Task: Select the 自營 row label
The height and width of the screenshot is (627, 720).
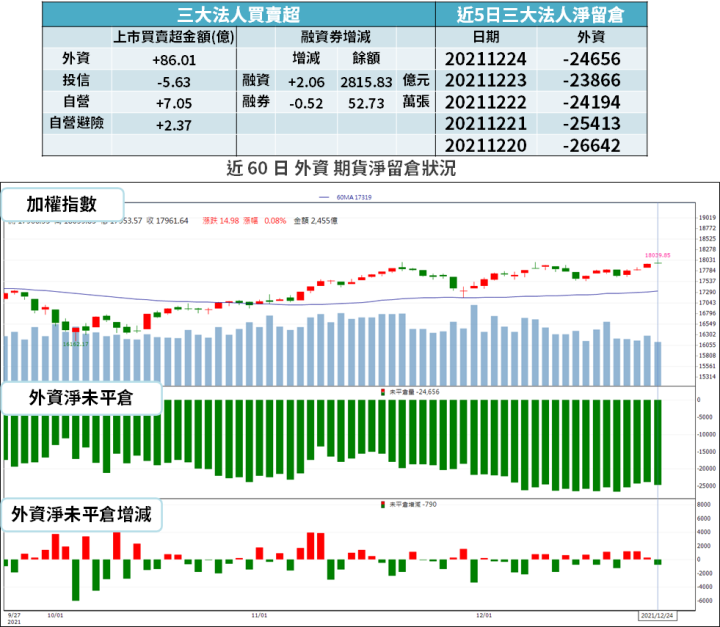Action: click(76, 101)
